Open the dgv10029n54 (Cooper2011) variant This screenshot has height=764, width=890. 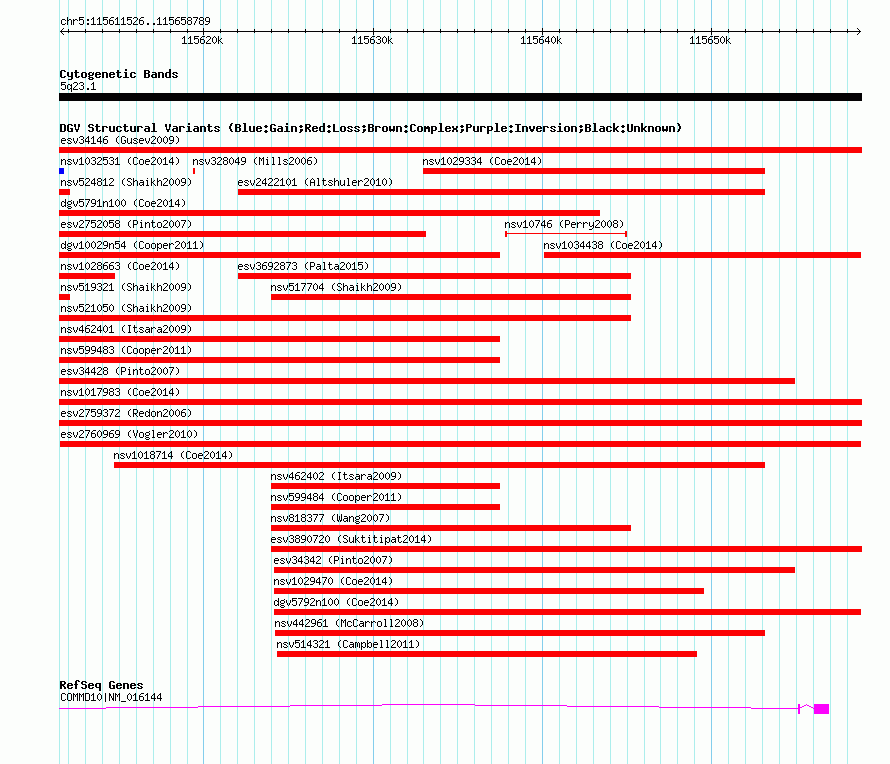132,245
